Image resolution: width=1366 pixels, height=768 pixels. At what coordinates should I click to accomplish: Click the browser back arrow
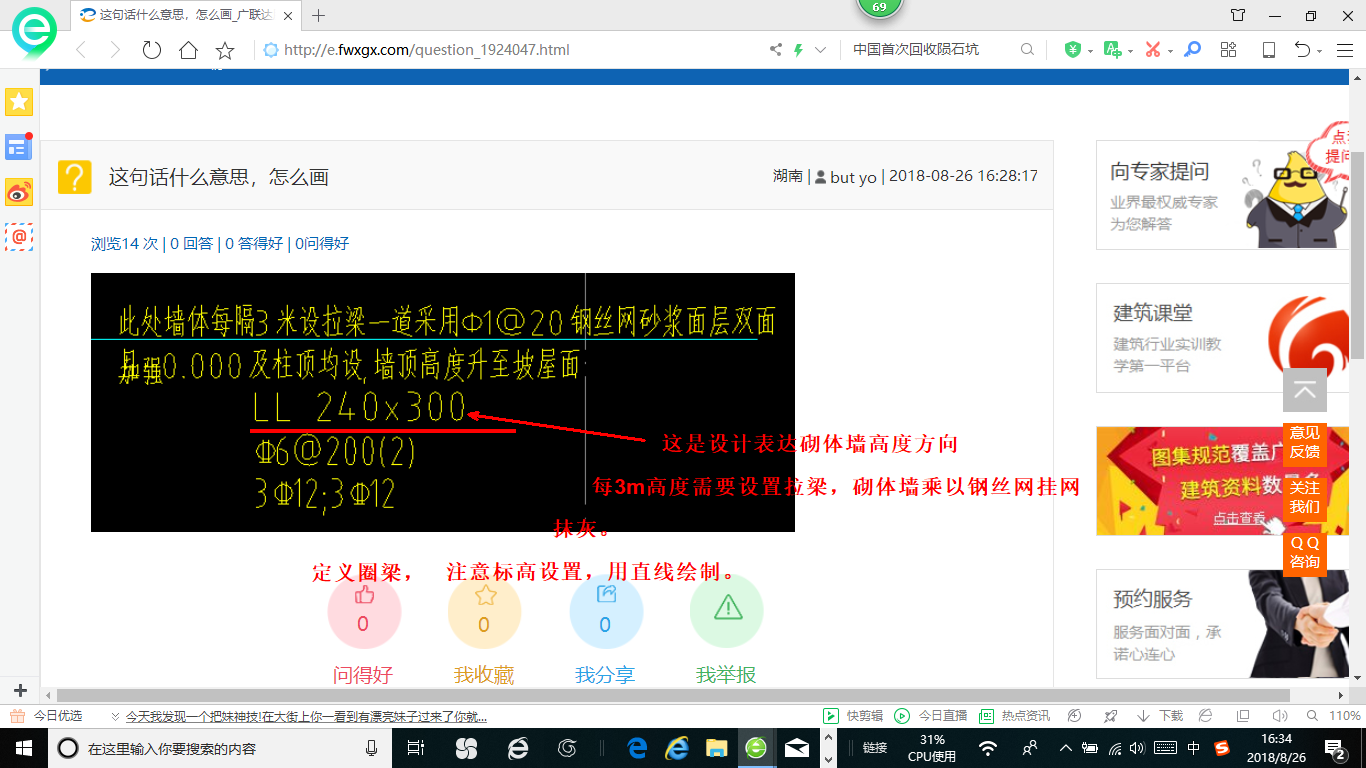coord(81,49)
